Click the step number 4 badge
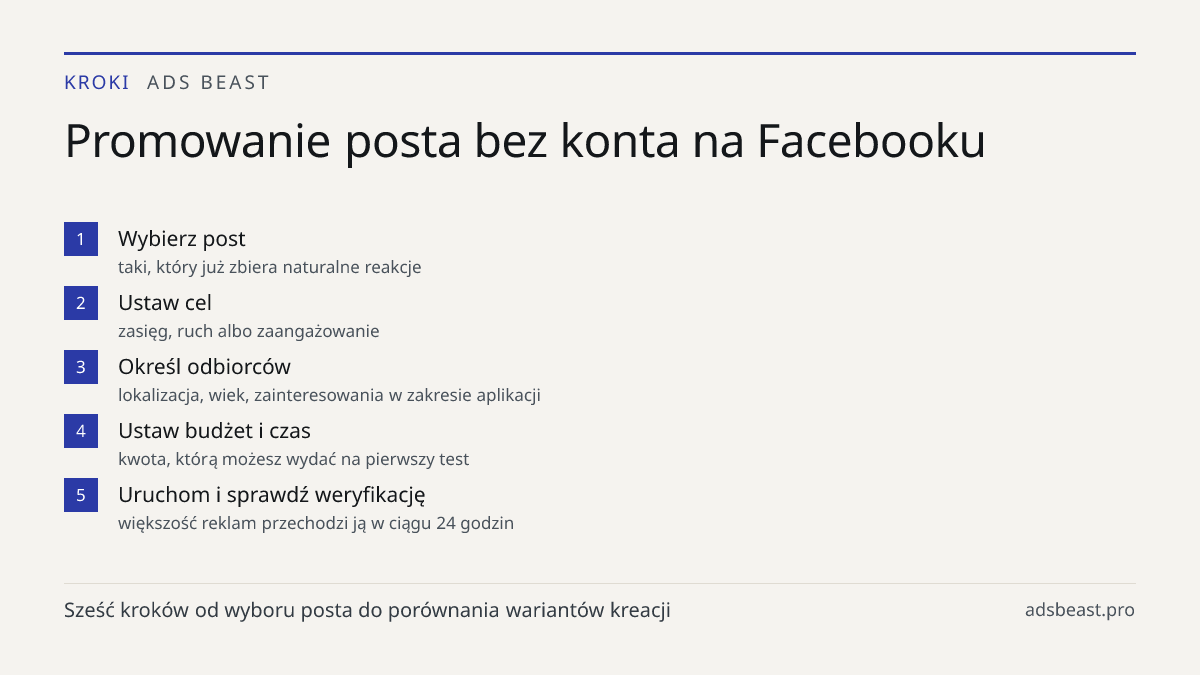 (x=81, y=431)
